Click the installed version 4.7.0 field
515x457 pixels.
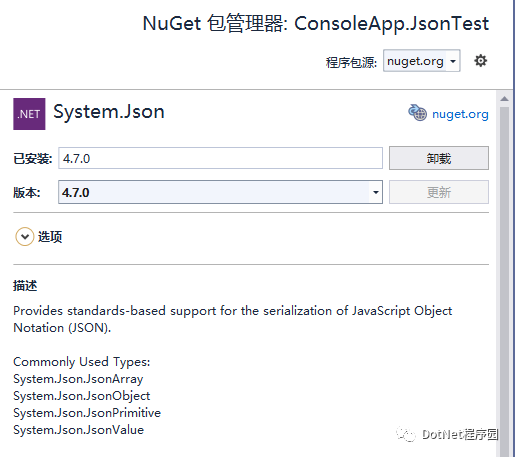220,158
